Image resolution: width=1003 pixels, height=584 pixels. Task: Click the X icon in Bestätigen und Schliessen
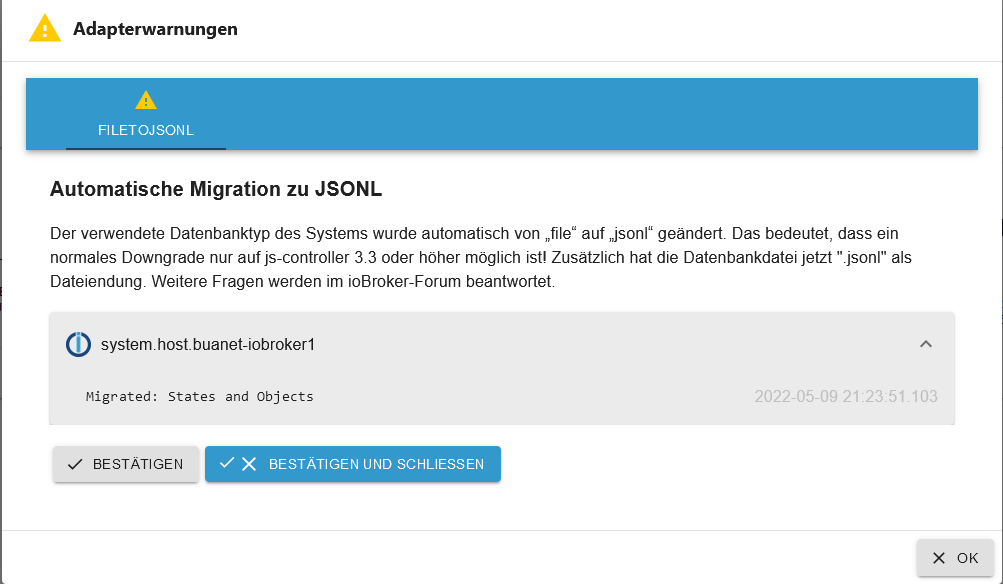tap(249, 464)
